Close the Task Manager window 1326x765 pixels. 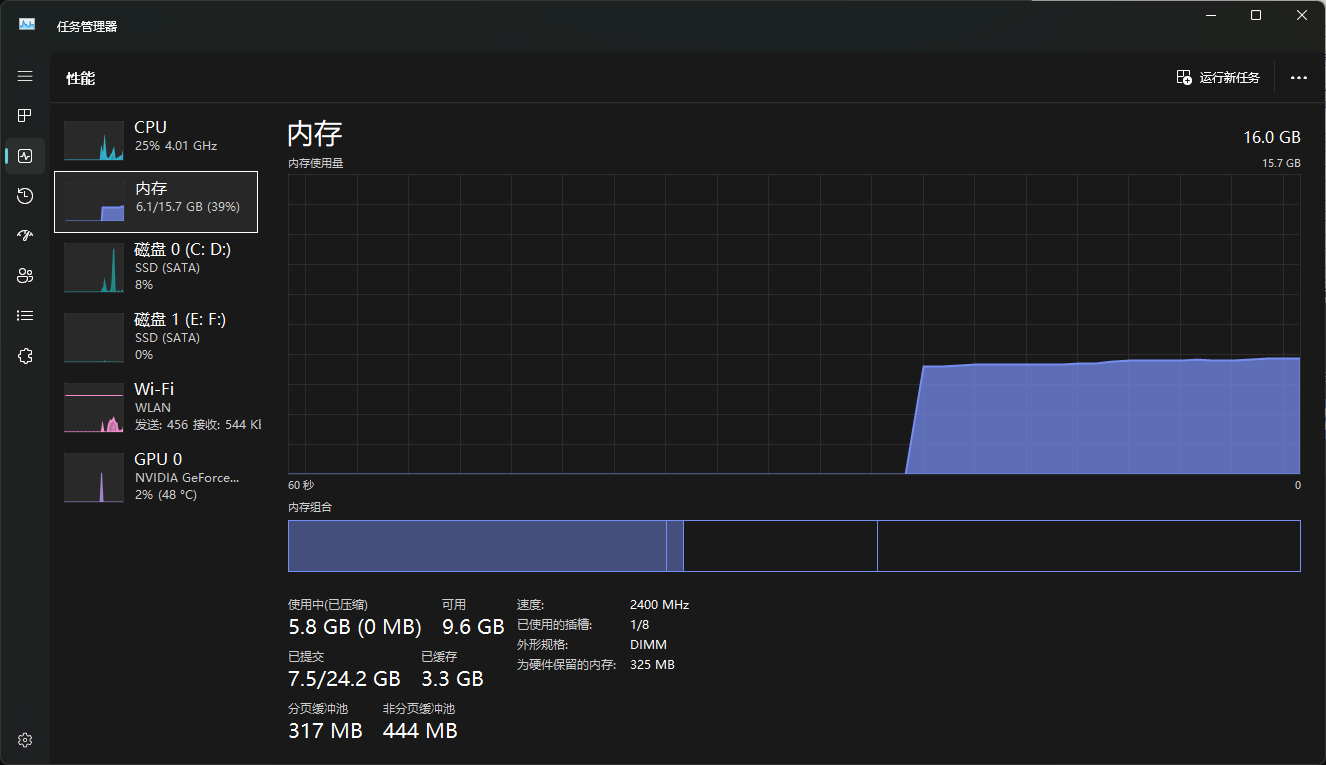pos(1302,15)
